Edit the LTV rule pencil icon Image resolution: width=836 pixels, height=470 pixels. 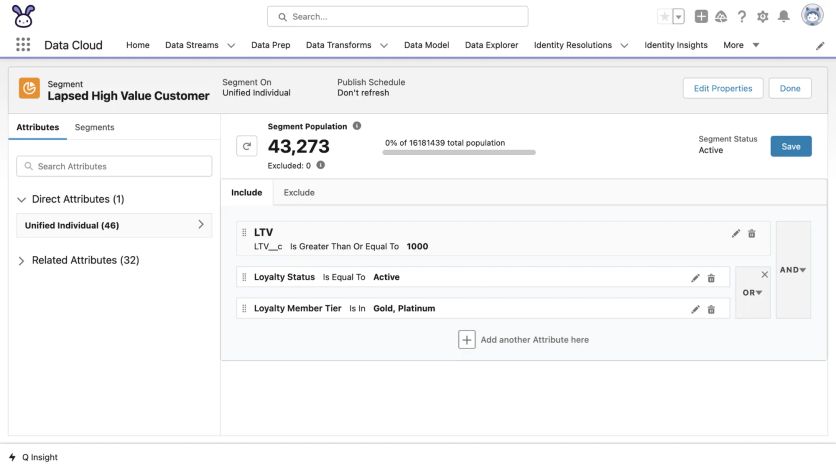click(736, 233)
